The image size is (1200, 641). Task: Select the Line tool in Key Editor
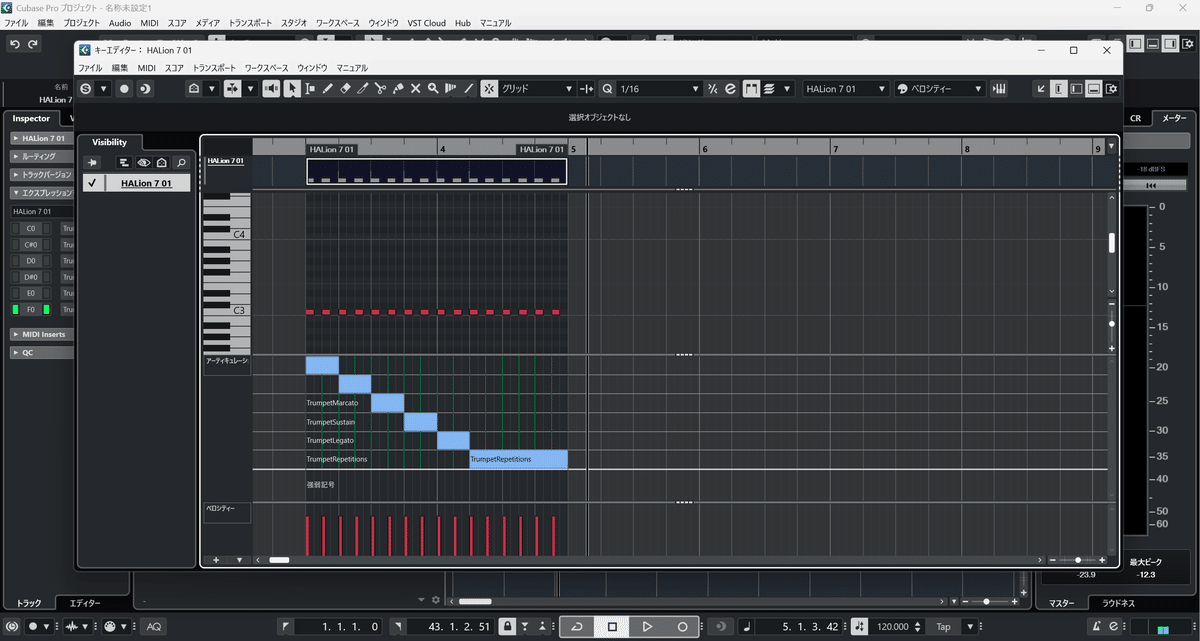point(468,89)
